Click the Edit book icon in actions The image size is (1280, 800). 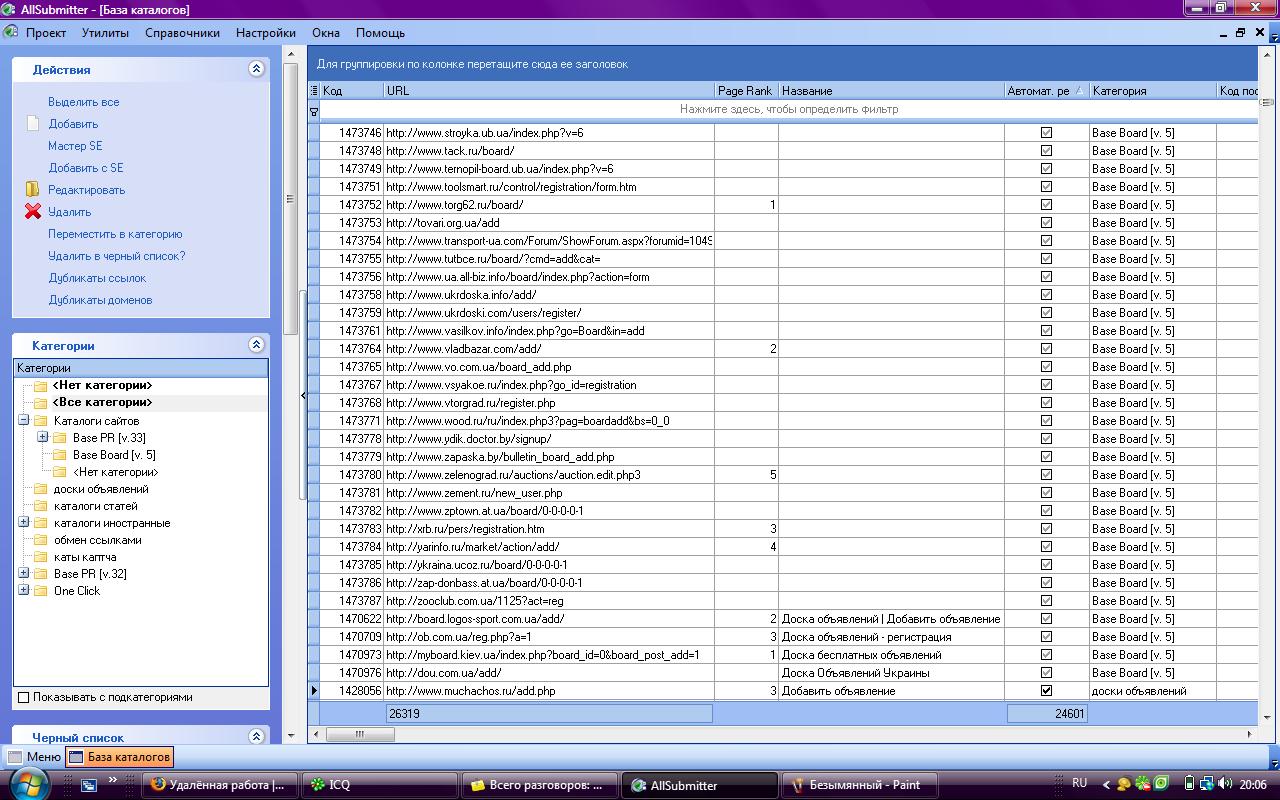click(32, 190)
